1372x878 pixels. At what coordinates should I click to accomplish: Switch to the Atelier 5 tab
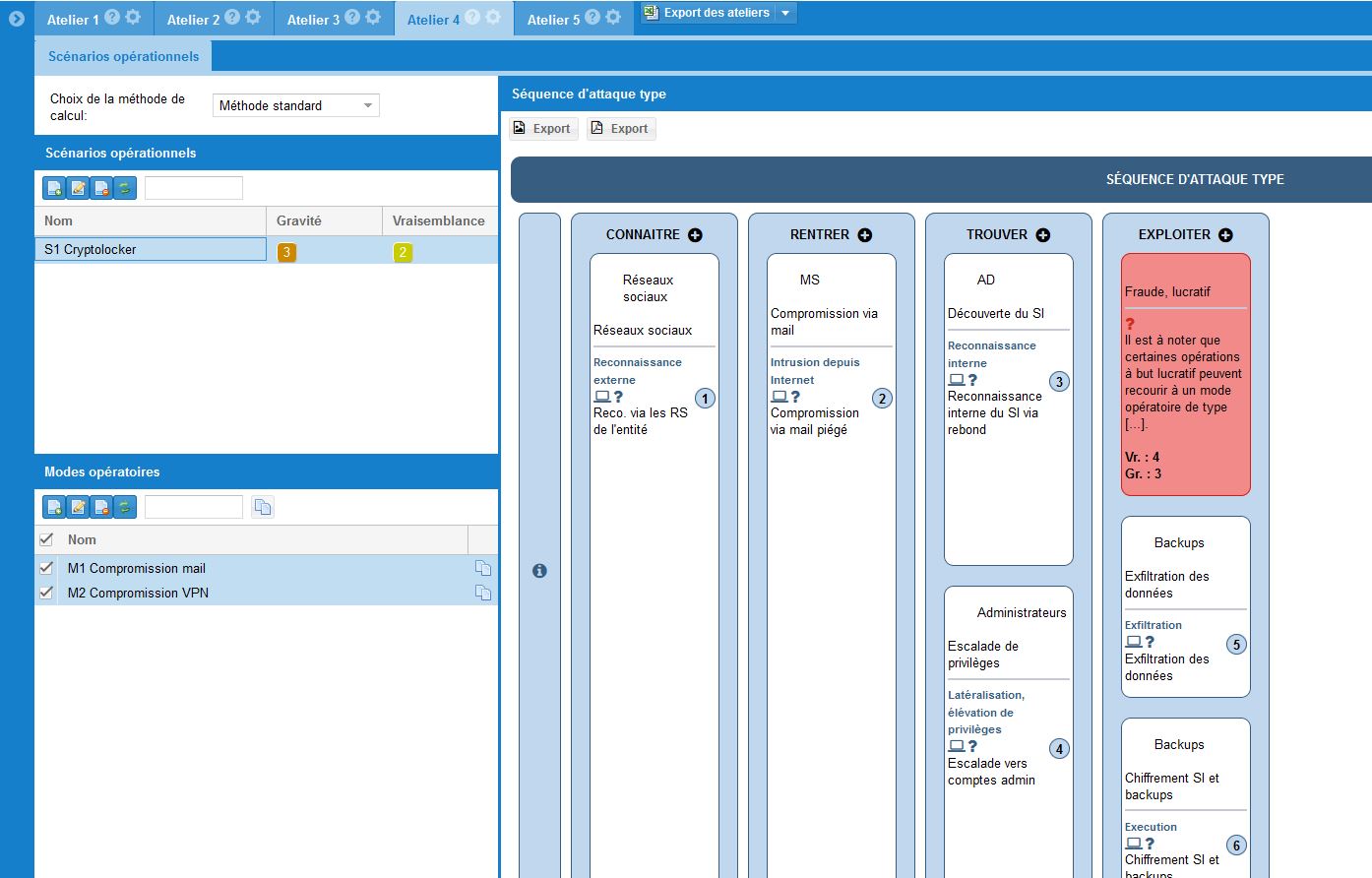click(553, 20)
